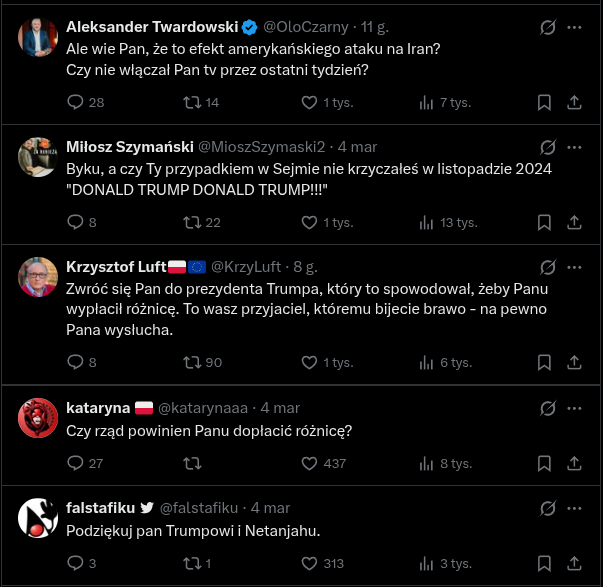The width and height of the screenshot is (603, 587).
Task: Open @katarynaaa handle link
Action: pyautogui.click(x=208, y=408)
